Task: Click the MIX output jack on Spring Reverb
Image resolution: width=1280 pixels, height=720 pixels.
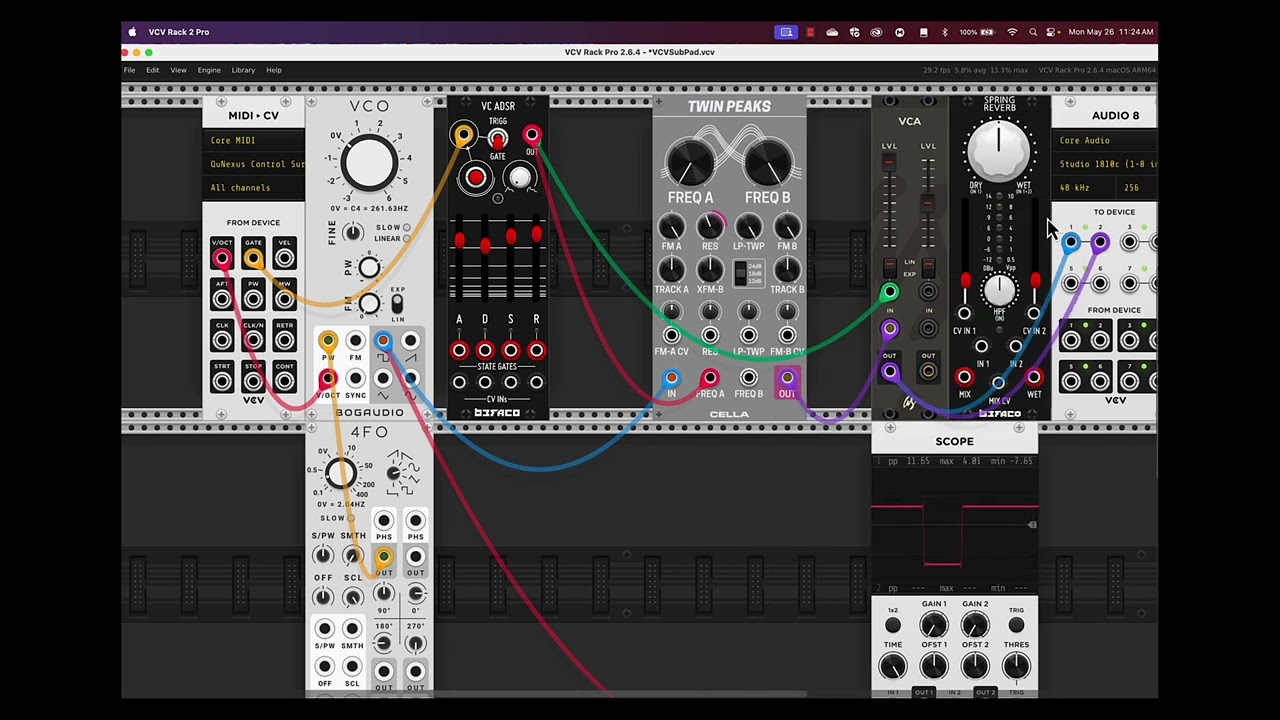Action: click(x=964, y=378)
